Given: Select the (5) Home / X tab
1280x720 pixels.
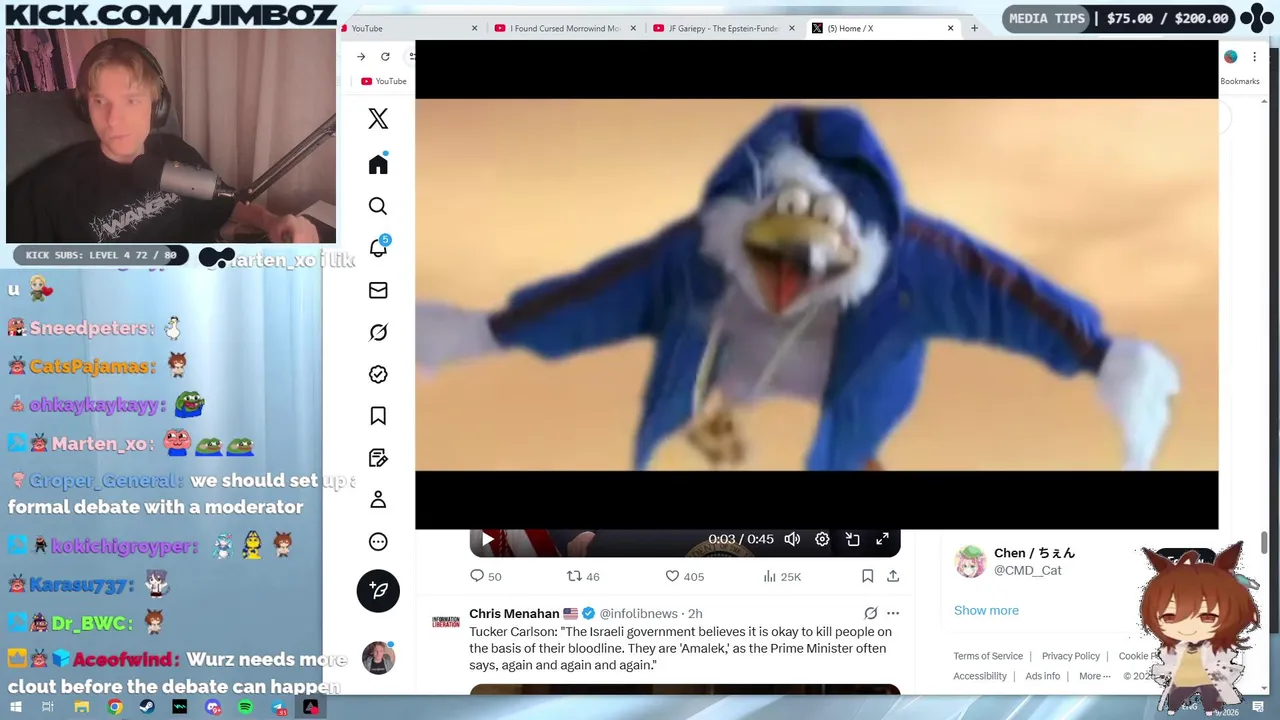Looking at the screenshot, I should pos(883,28).
